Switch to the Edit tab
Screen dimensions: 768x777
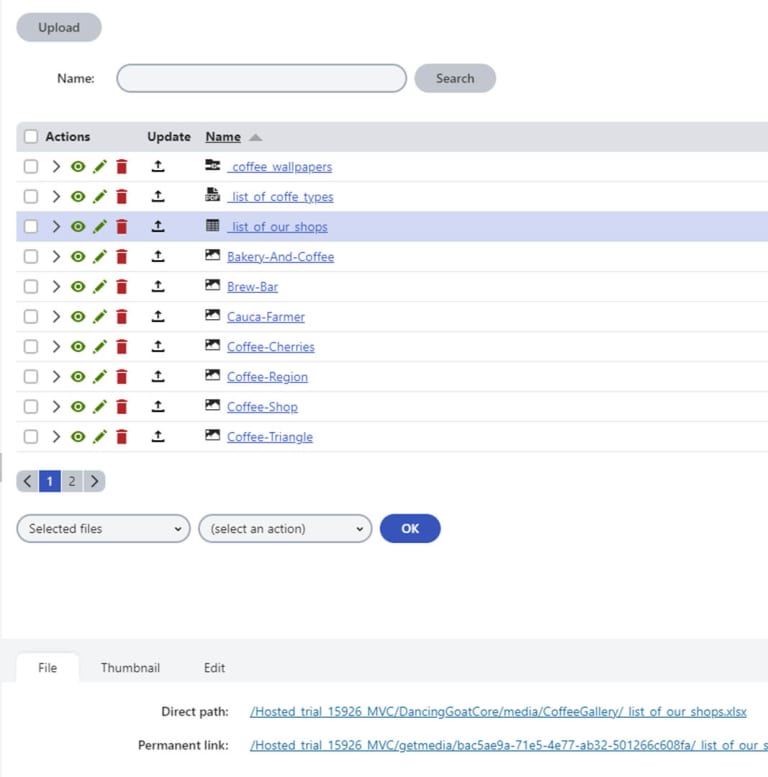click(x=215, y=668)
